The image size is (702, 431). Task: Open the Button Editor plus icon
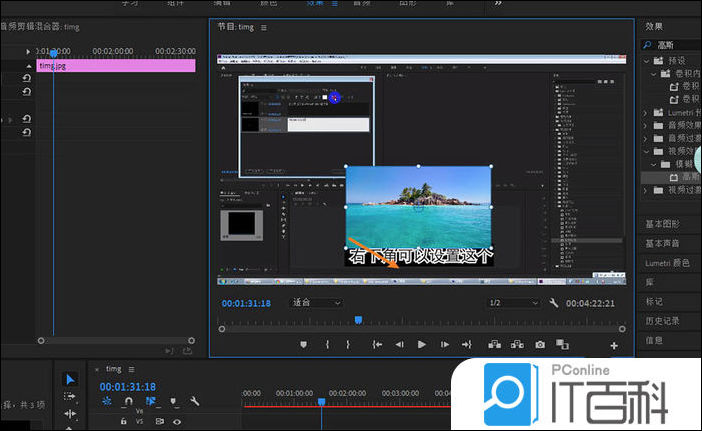(x=614, y=346)
